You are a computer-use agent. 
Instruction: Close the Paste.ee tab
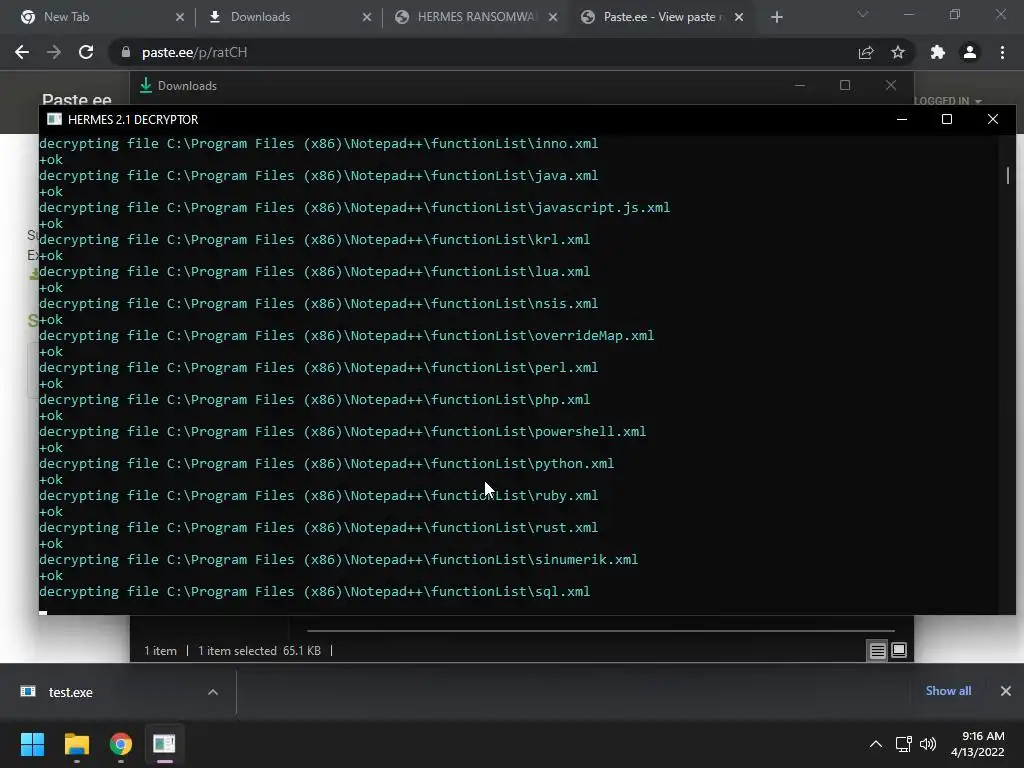(739, 18)
